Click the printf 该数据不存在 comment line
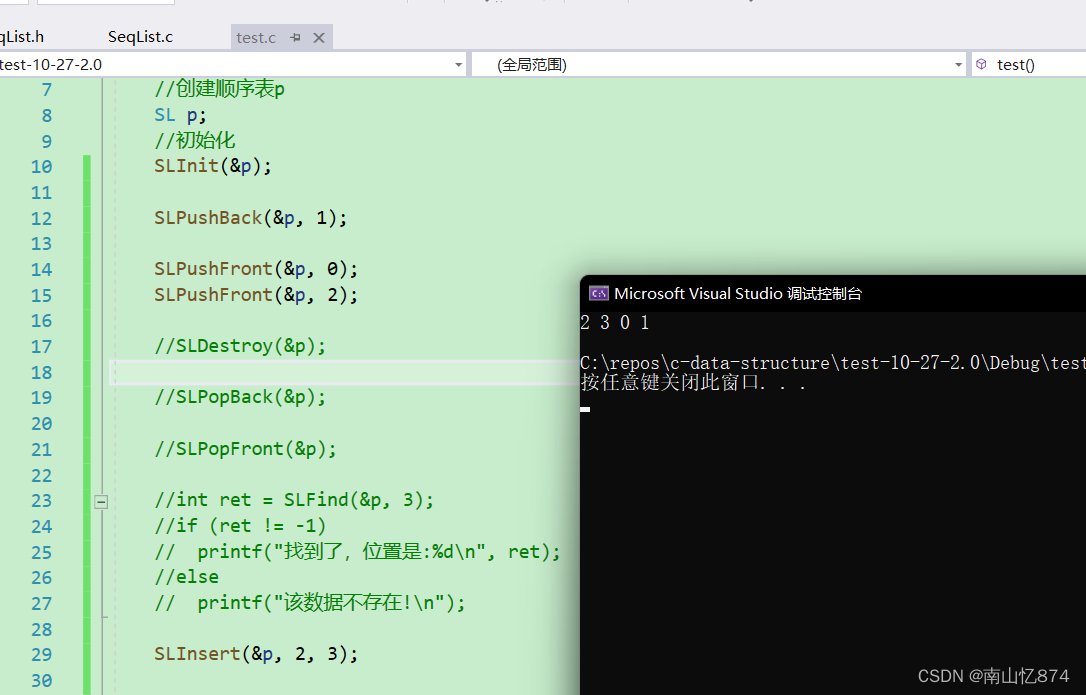The width and height of the screenshot is (1086, 695). coord(310,604)
